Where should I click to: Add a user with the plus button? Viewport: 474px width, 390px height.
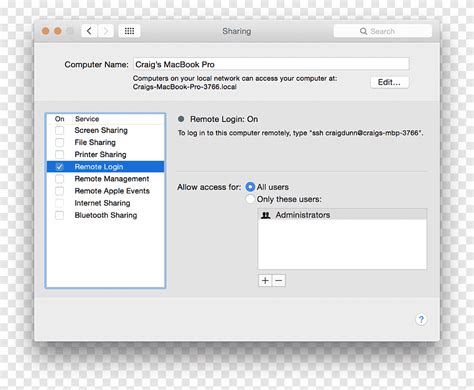265,281
